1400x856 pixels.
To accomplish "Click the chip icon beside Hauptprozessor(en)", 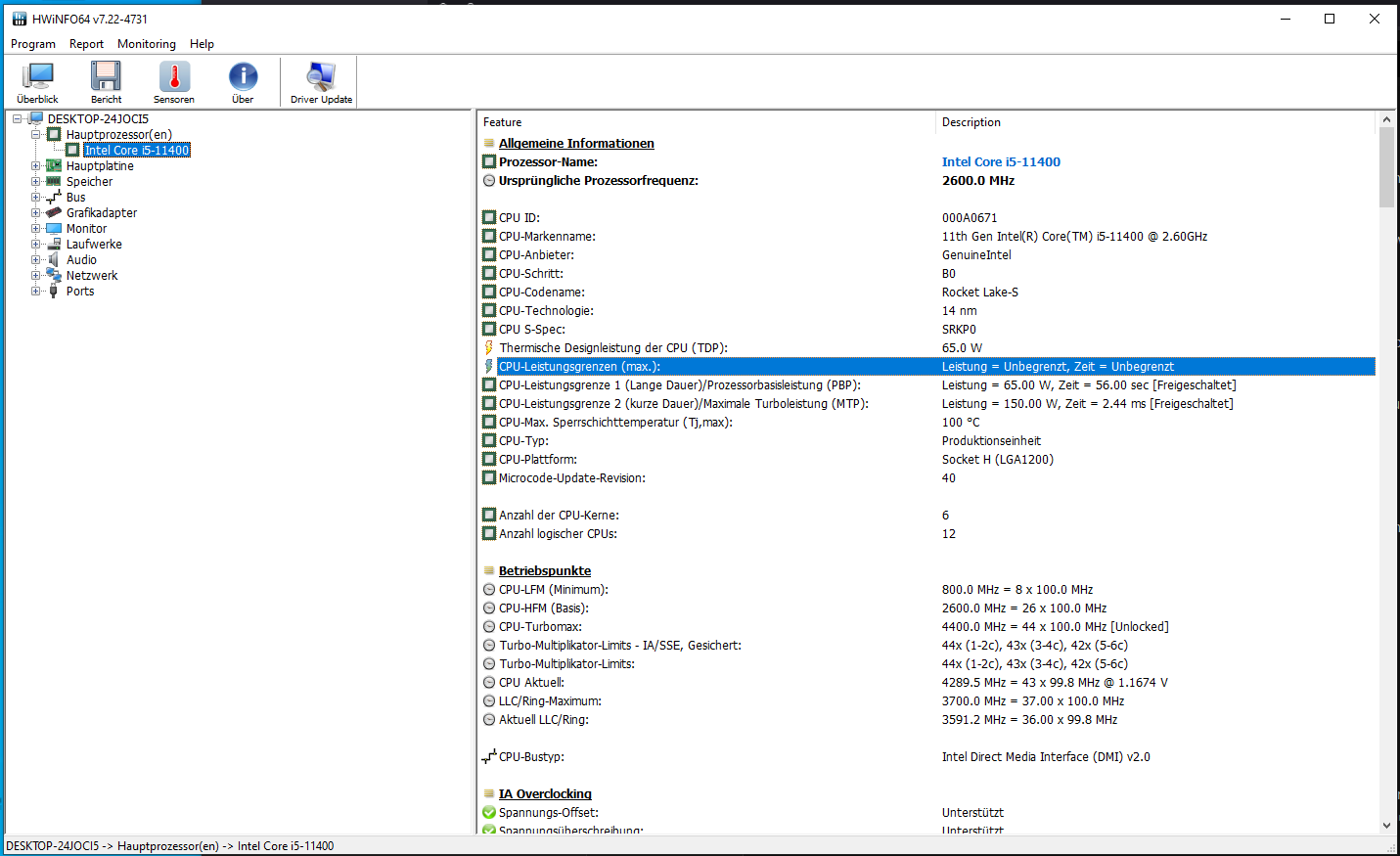I will 54,134.
